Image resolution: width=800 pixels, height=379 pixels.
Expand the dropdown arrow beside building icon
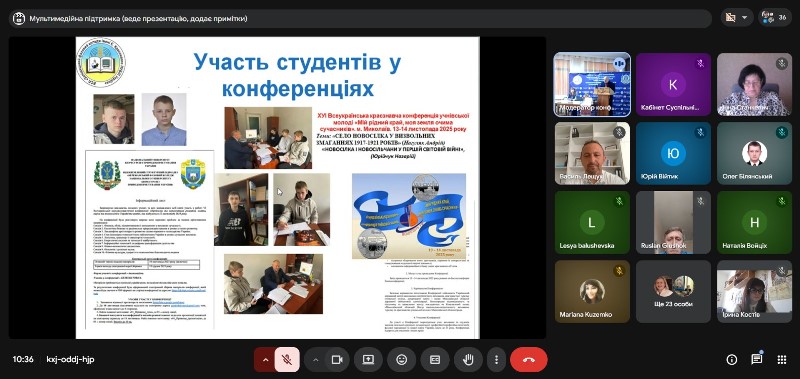744,18
